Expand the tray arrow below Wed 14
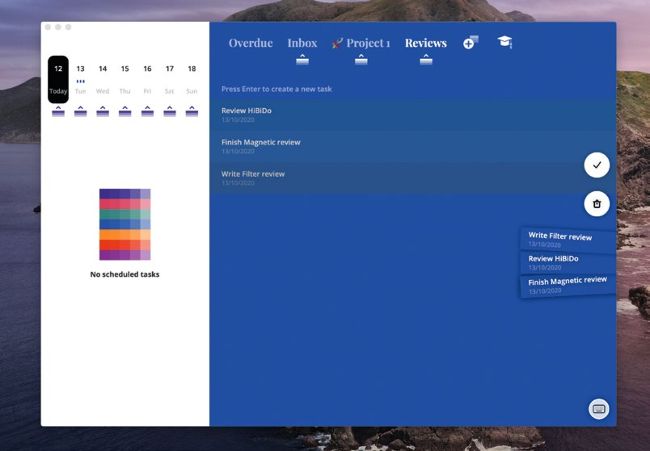This screenshot has height=451, width=650. click(x=103, y=112)
